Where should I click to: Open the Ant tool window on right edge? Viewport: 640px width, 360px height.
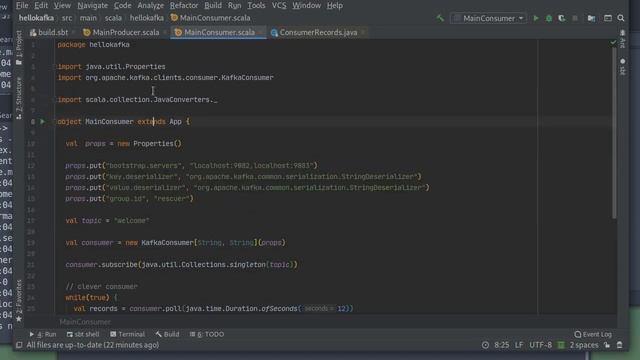(622, 39)
